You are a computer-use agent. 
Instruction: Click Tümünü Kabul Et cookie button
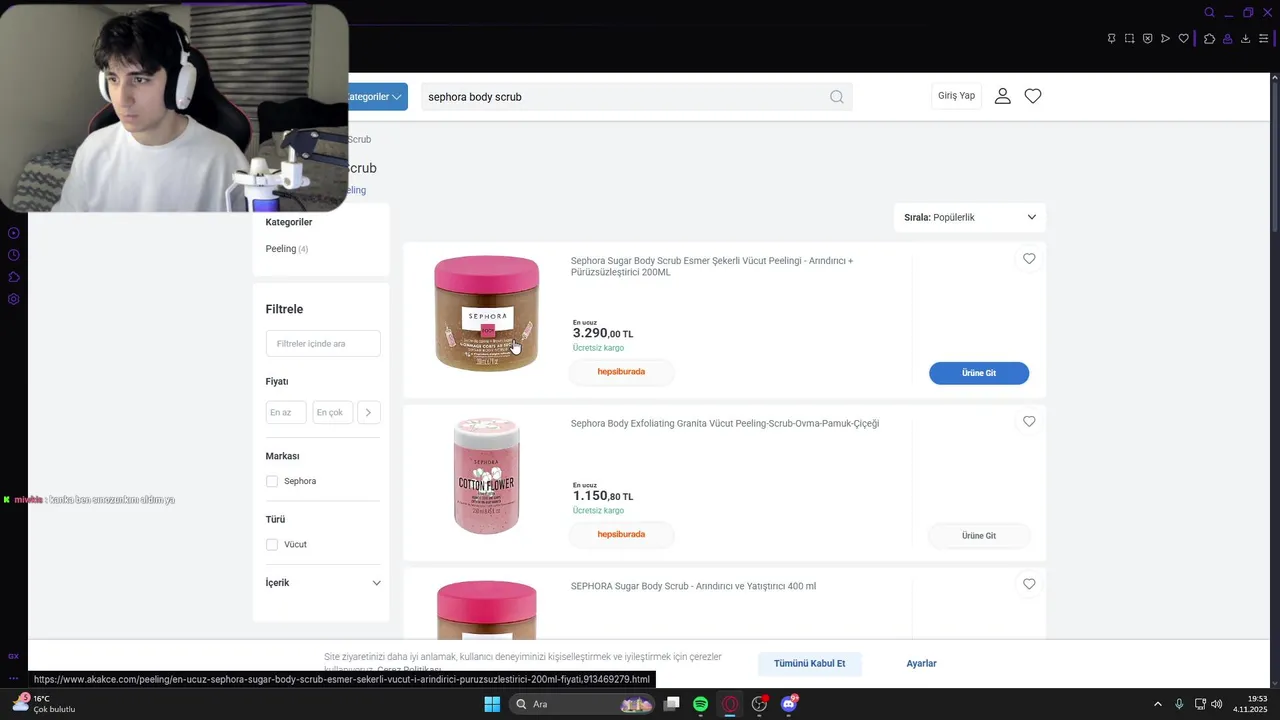coord(810,664)
